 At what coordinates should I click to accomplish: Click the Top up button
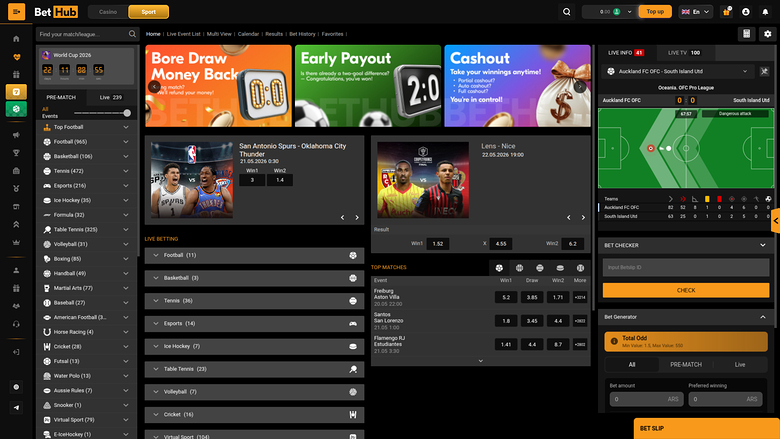coord(655,11)
